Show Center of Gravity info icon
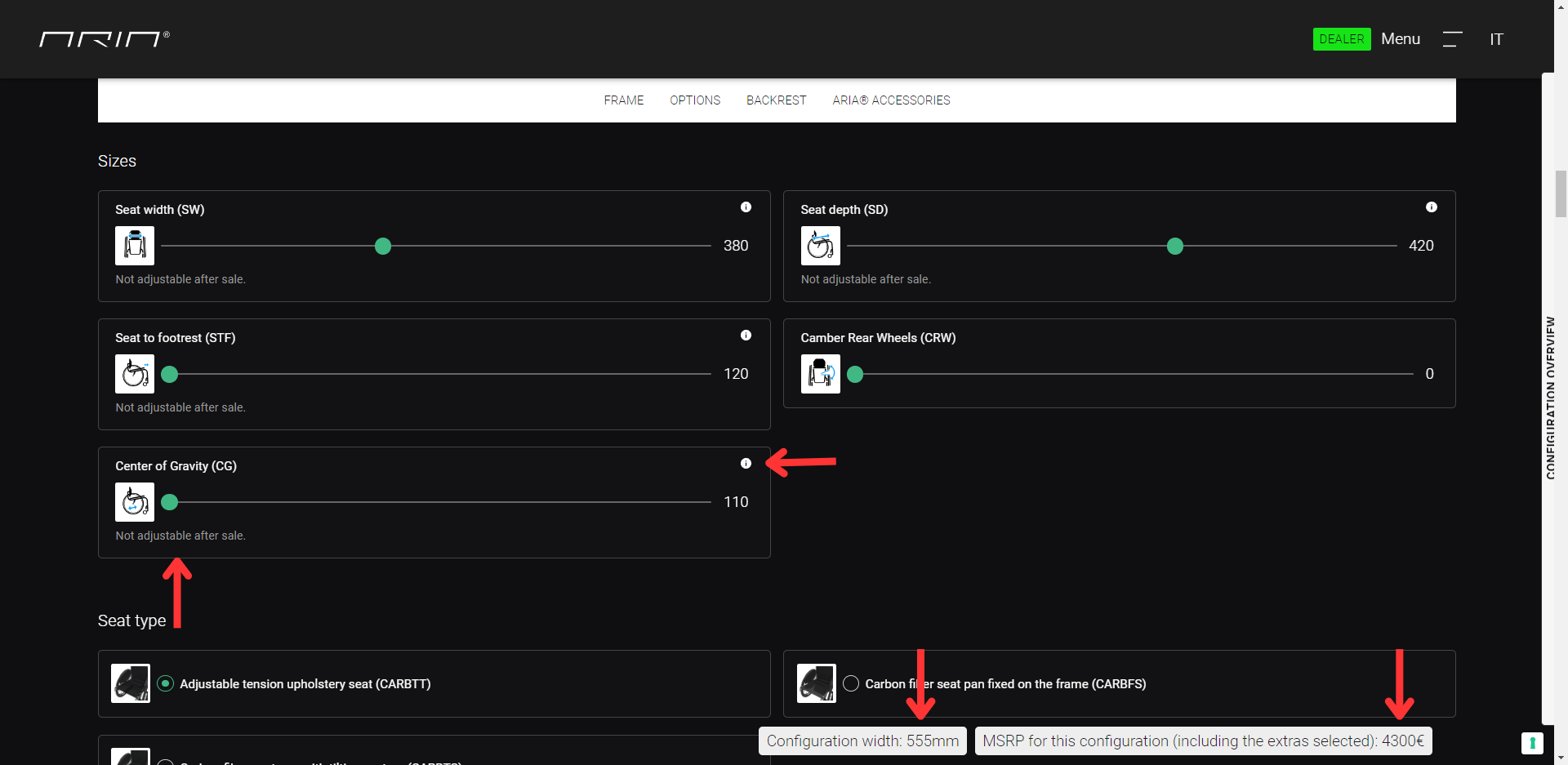This screenshot has height=765, width=1568. coord(746,464)
